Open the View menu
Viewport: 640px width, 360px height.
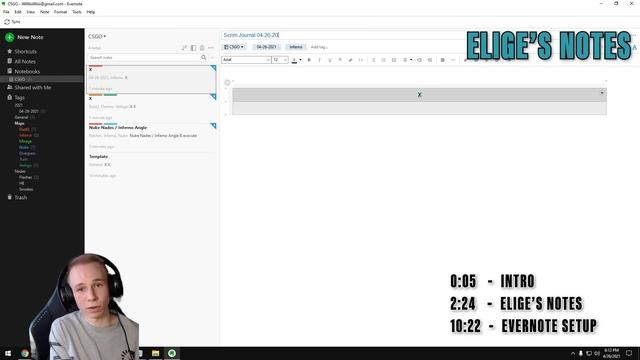coord(31,12)
